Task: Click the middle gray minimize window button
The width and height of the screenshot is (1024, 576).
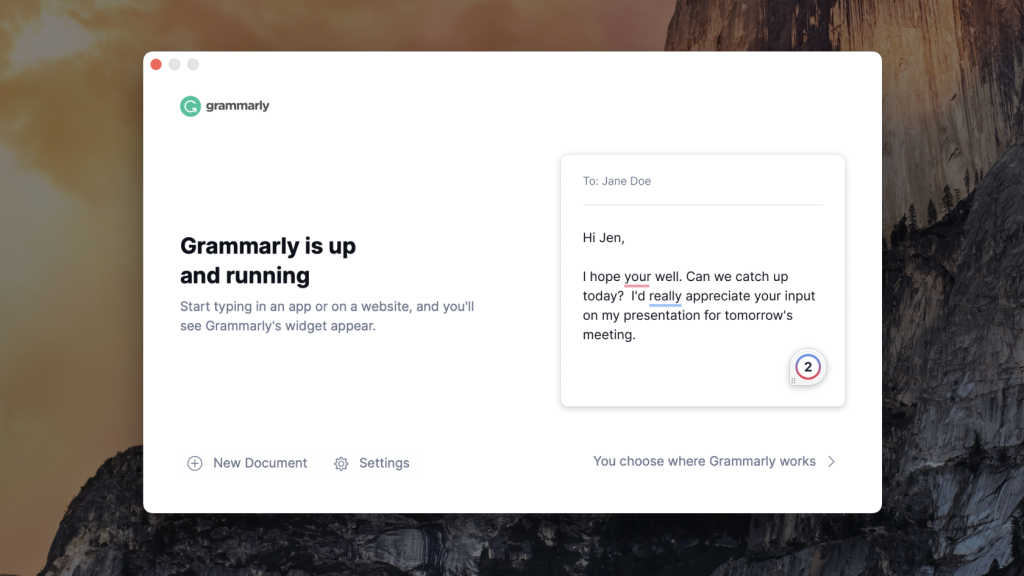Action: 174,65
